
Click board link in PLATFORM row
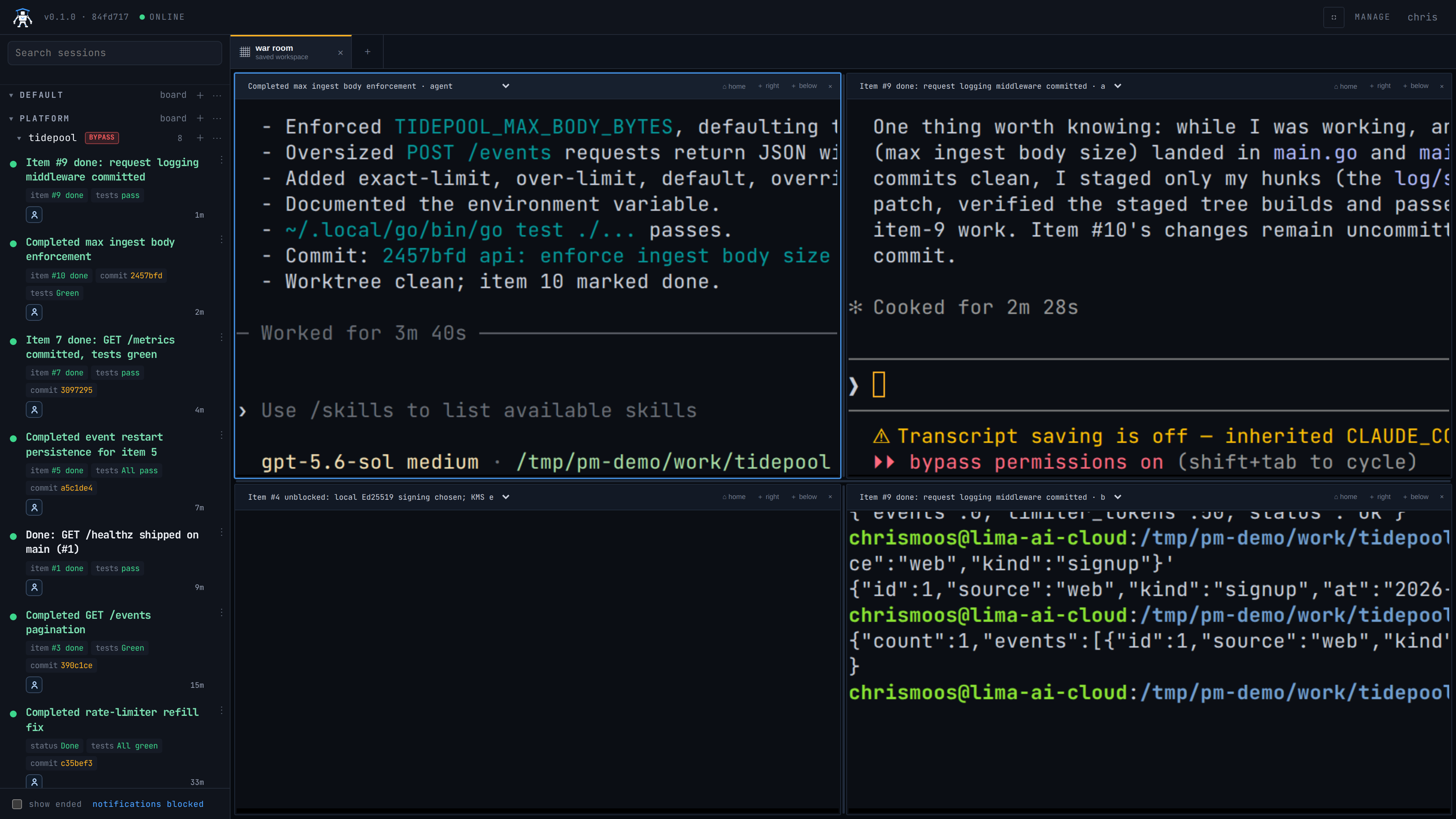click(173, 118)
